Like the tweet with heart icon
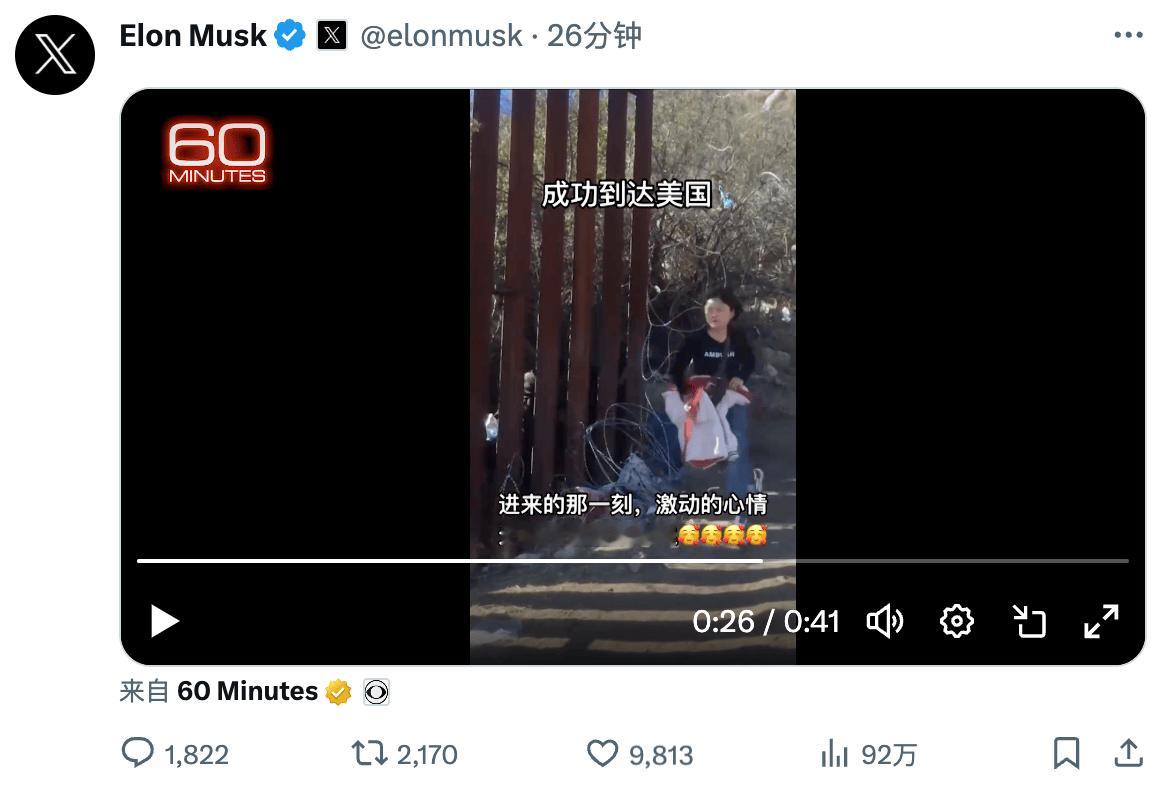 point(602,753)
